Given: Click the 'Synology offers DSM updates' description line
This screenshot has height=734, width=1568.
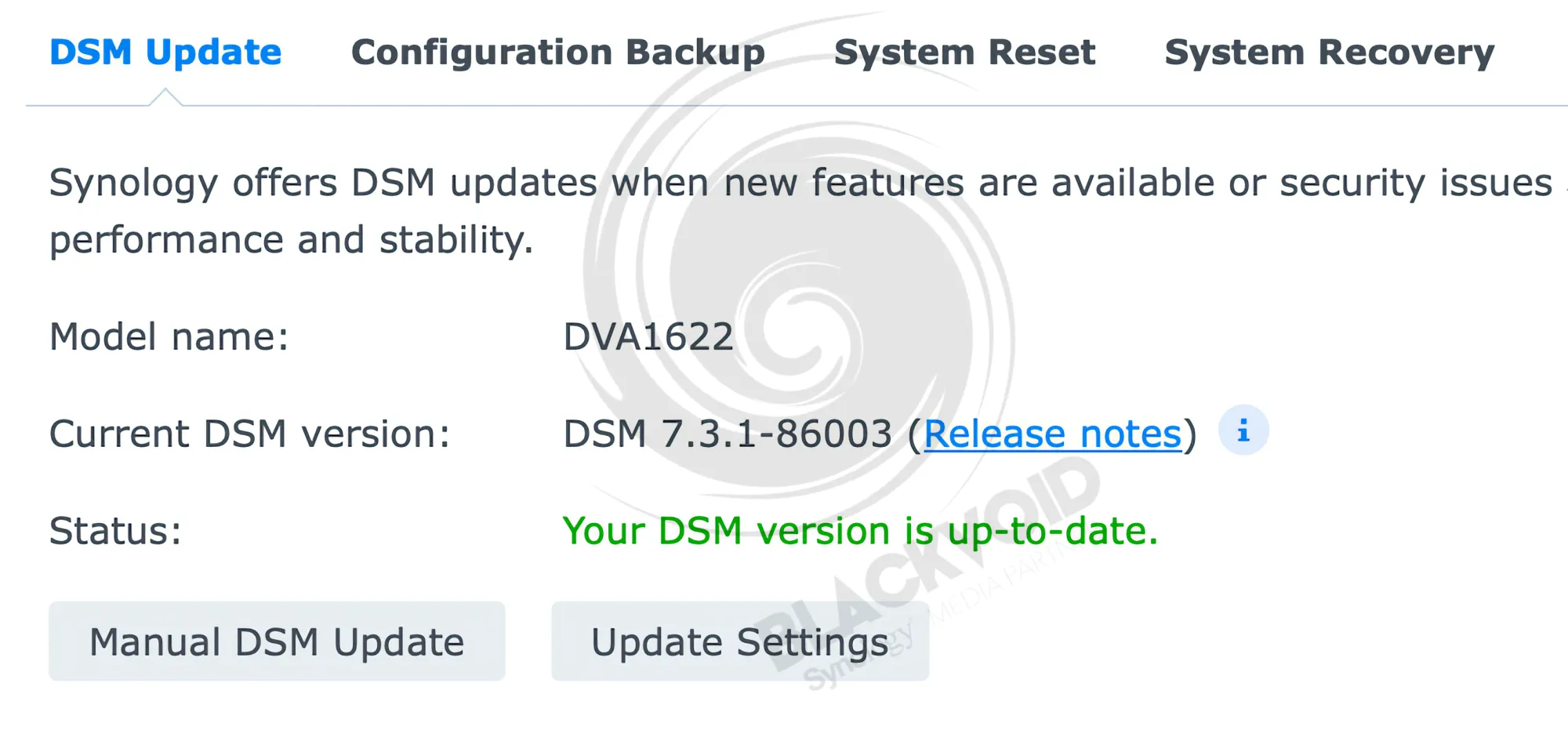Looking at the screenshot, I should [800, 183].
